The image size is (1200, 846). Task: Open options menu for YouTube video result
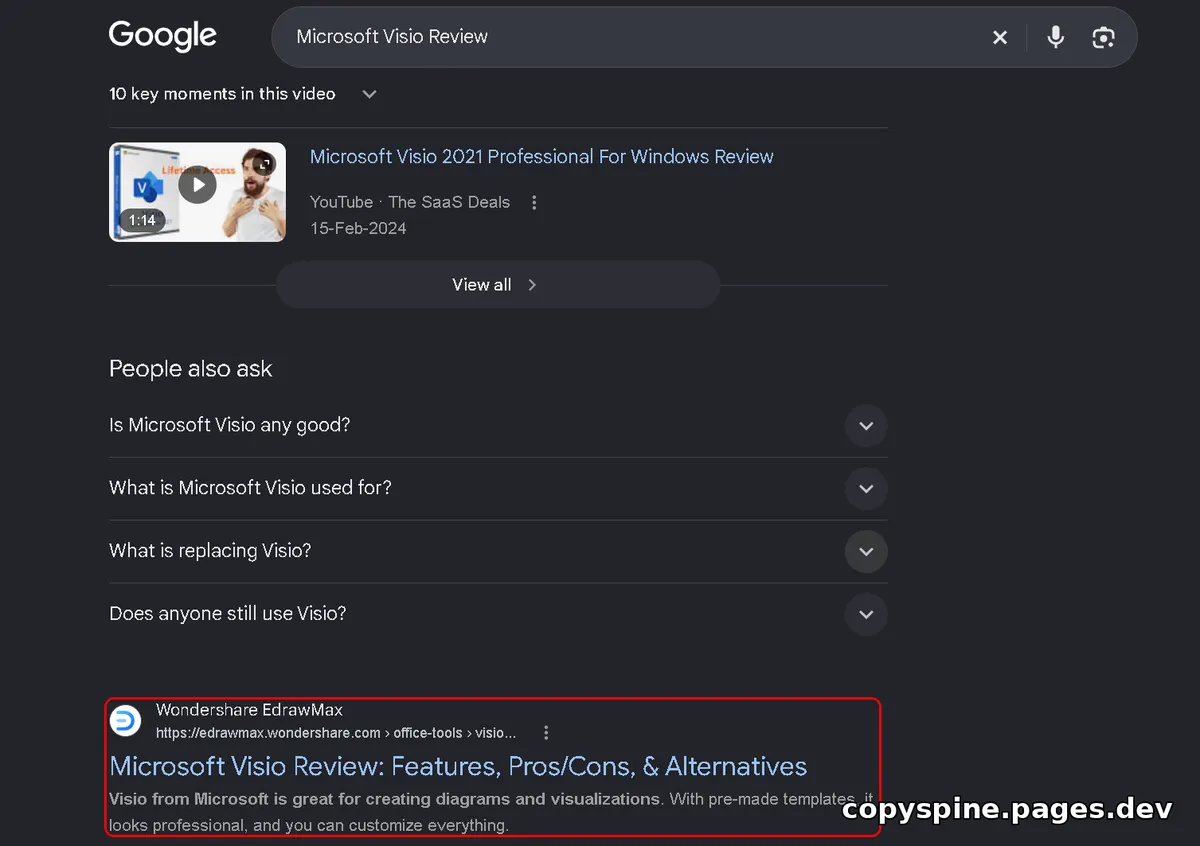click(x=534, y=202)
